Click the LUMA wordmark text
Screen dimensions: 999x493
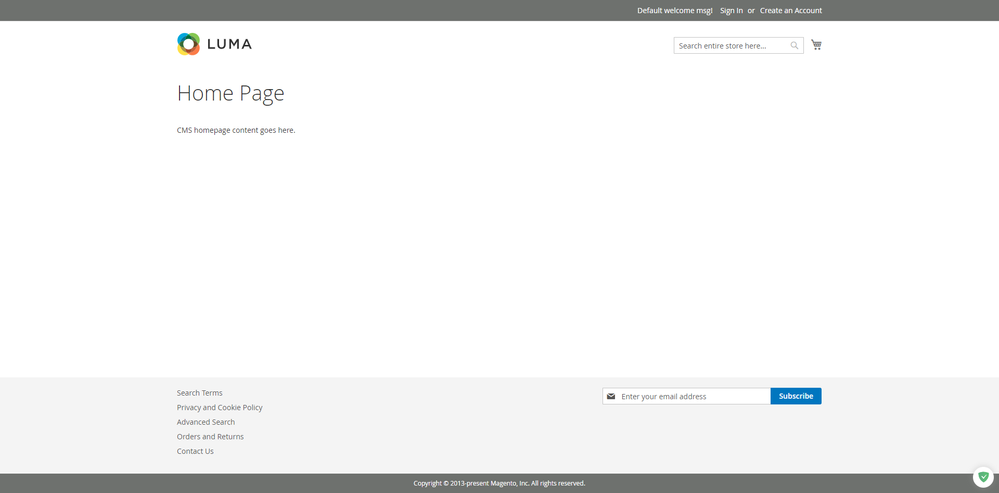click(229, 44)
